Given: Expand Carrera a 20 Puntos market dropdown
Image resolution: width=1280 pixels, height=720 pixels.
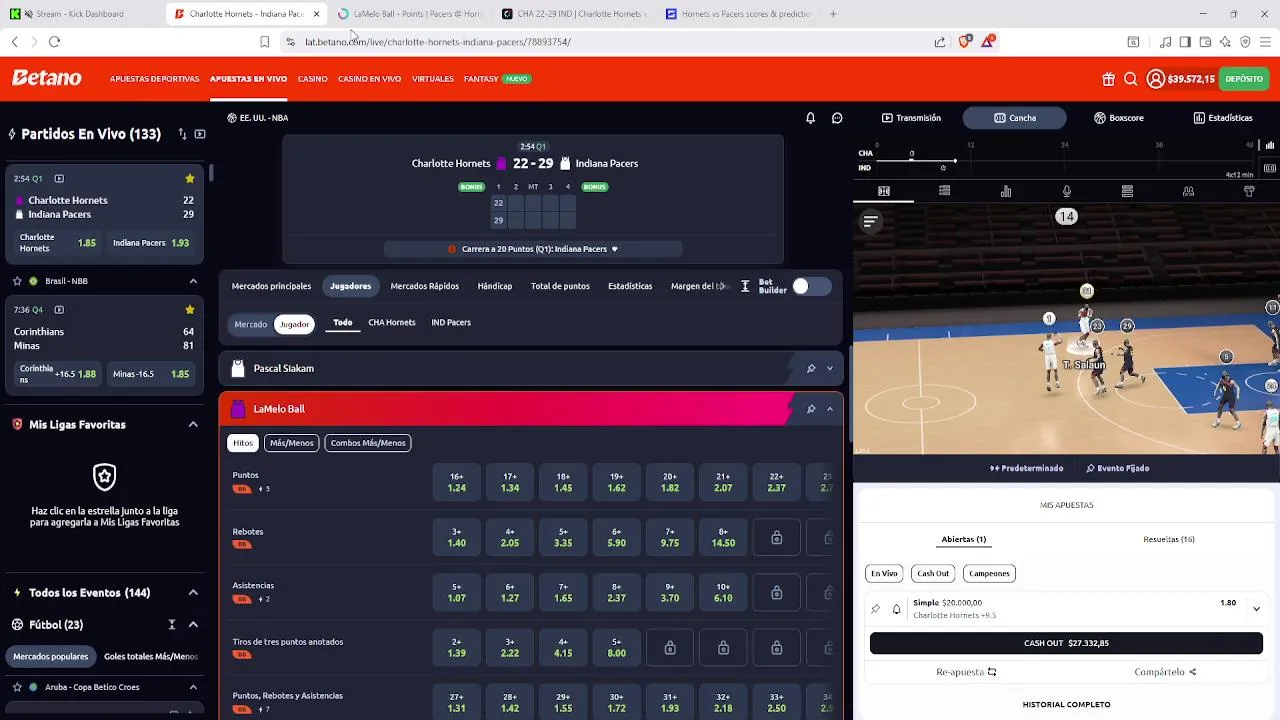Looking at the screenshot, I should coord(614,249).
